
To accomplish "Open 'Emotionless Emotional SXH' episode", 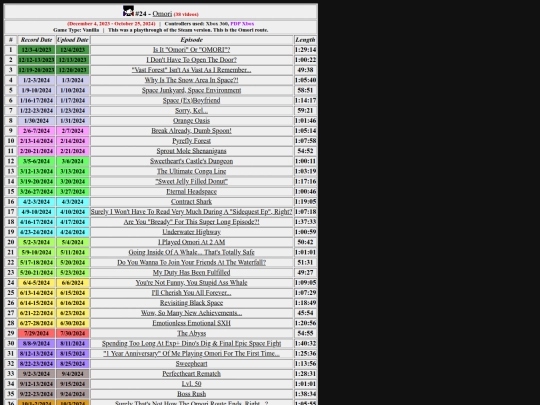I will tap(191, 323).
